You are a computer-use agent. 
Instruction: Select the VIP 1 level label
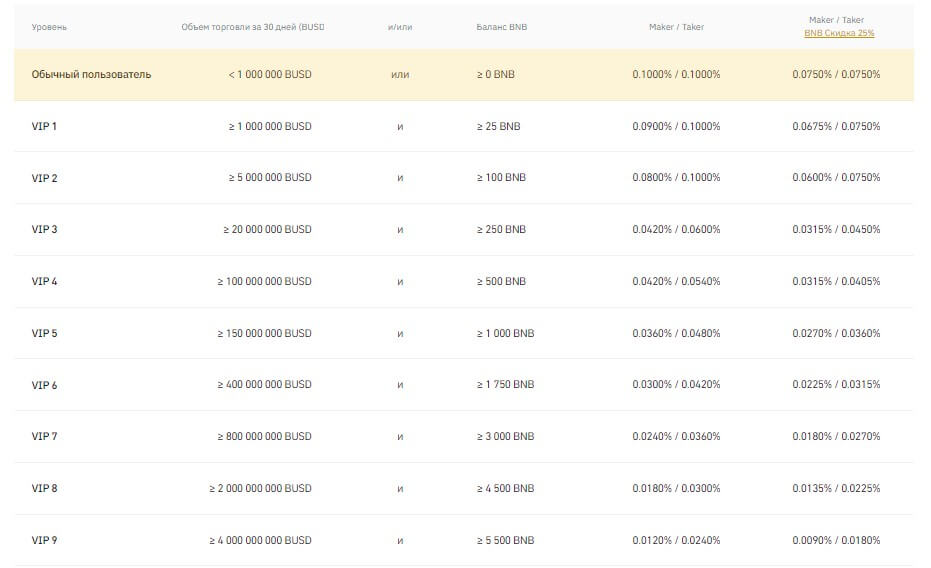pos(45,127)
